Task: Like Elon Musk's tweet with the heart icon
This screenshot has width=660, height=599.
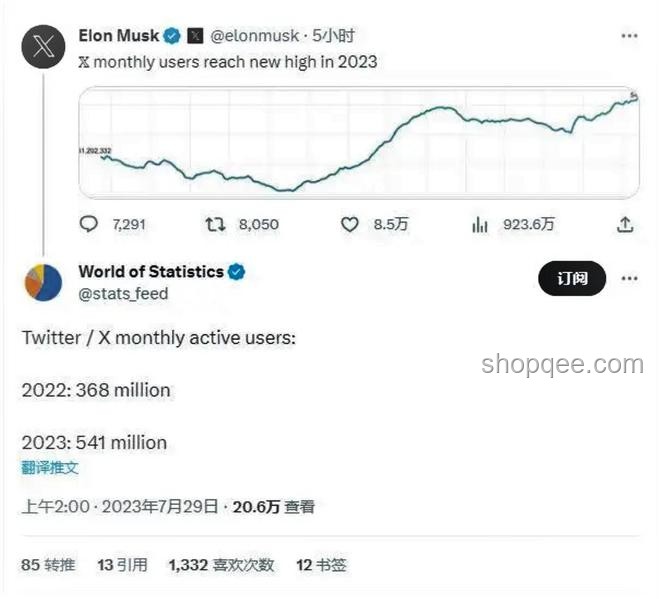Action: 349,224
